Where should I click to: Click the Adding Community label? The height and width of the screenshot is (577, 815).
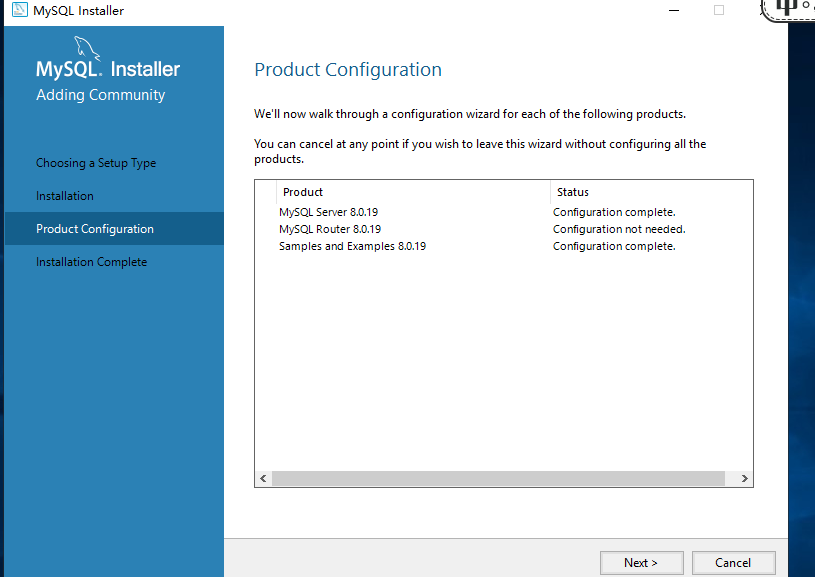point(100,94)
